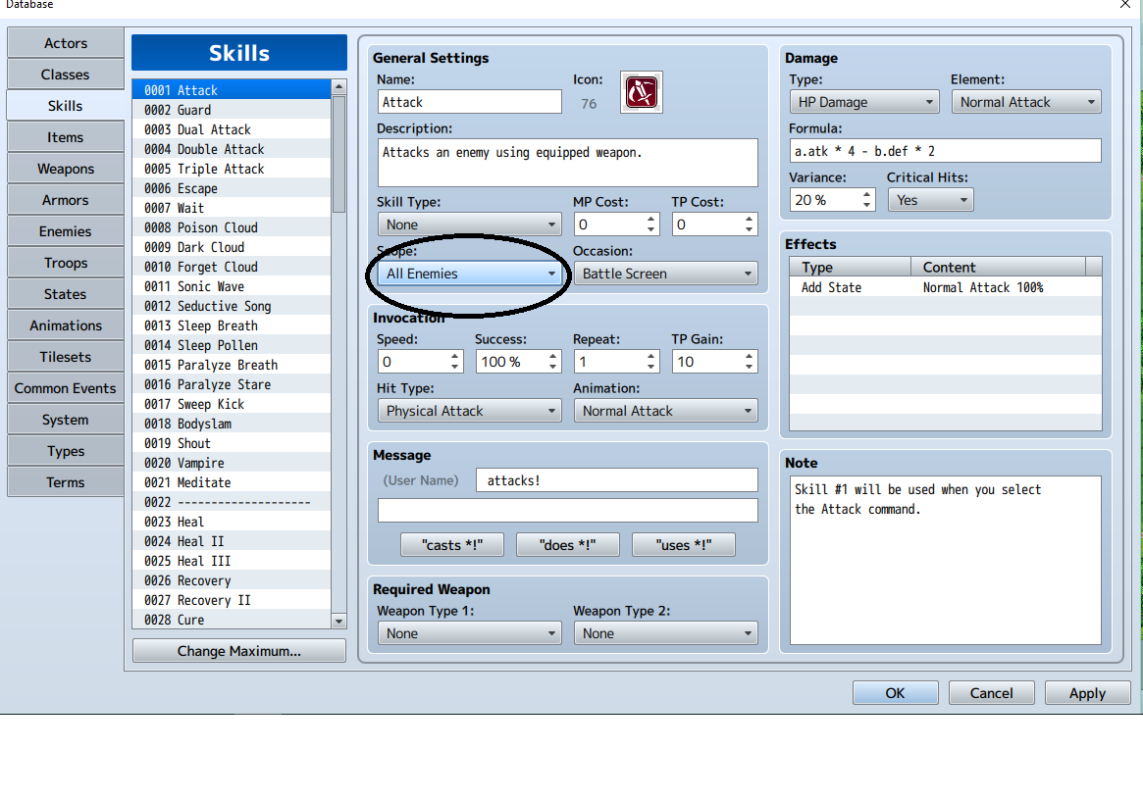The height and width of the screenshot is (800, 1143).
Task: Open the States tab
Action: 66,294
